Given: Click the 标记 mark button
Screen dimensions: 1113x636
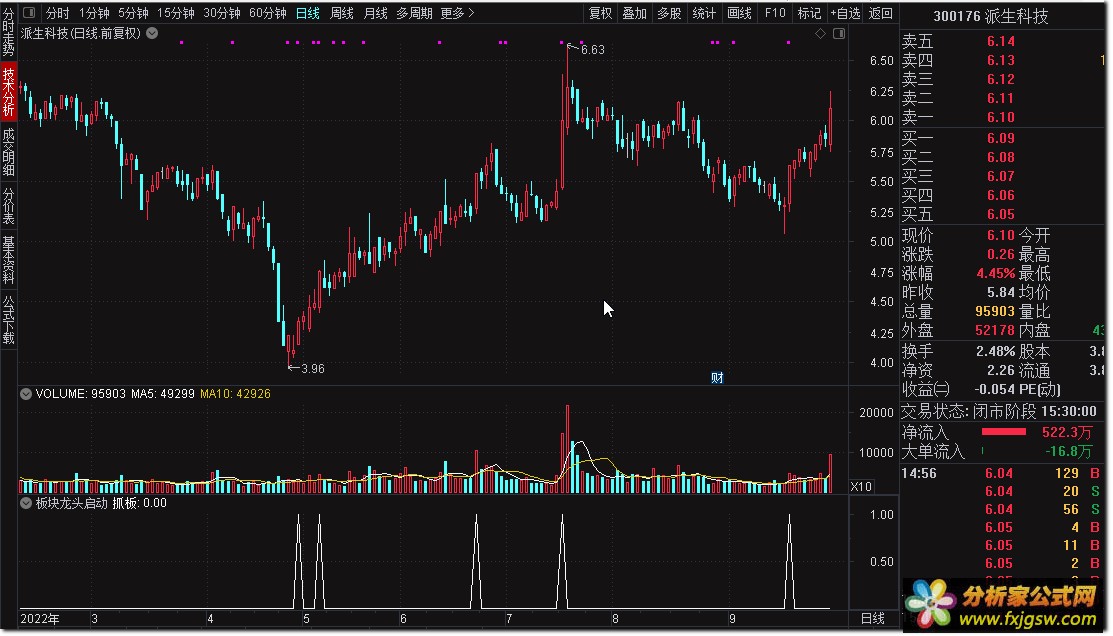Looking at the screenshot, I should click(x=809, y=13).
